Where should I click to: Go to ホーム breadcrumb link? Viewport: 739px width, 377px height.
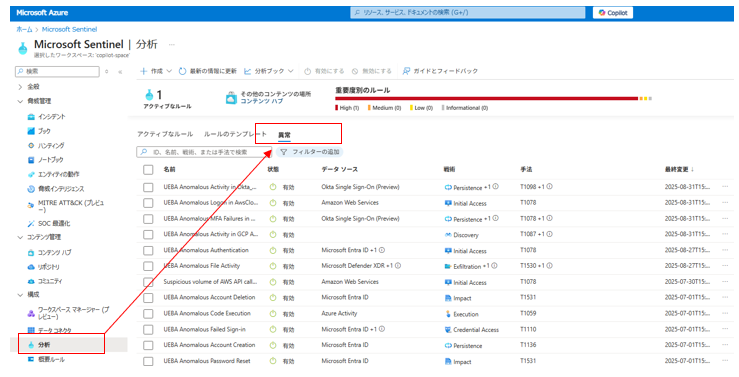tap(25, 29)
